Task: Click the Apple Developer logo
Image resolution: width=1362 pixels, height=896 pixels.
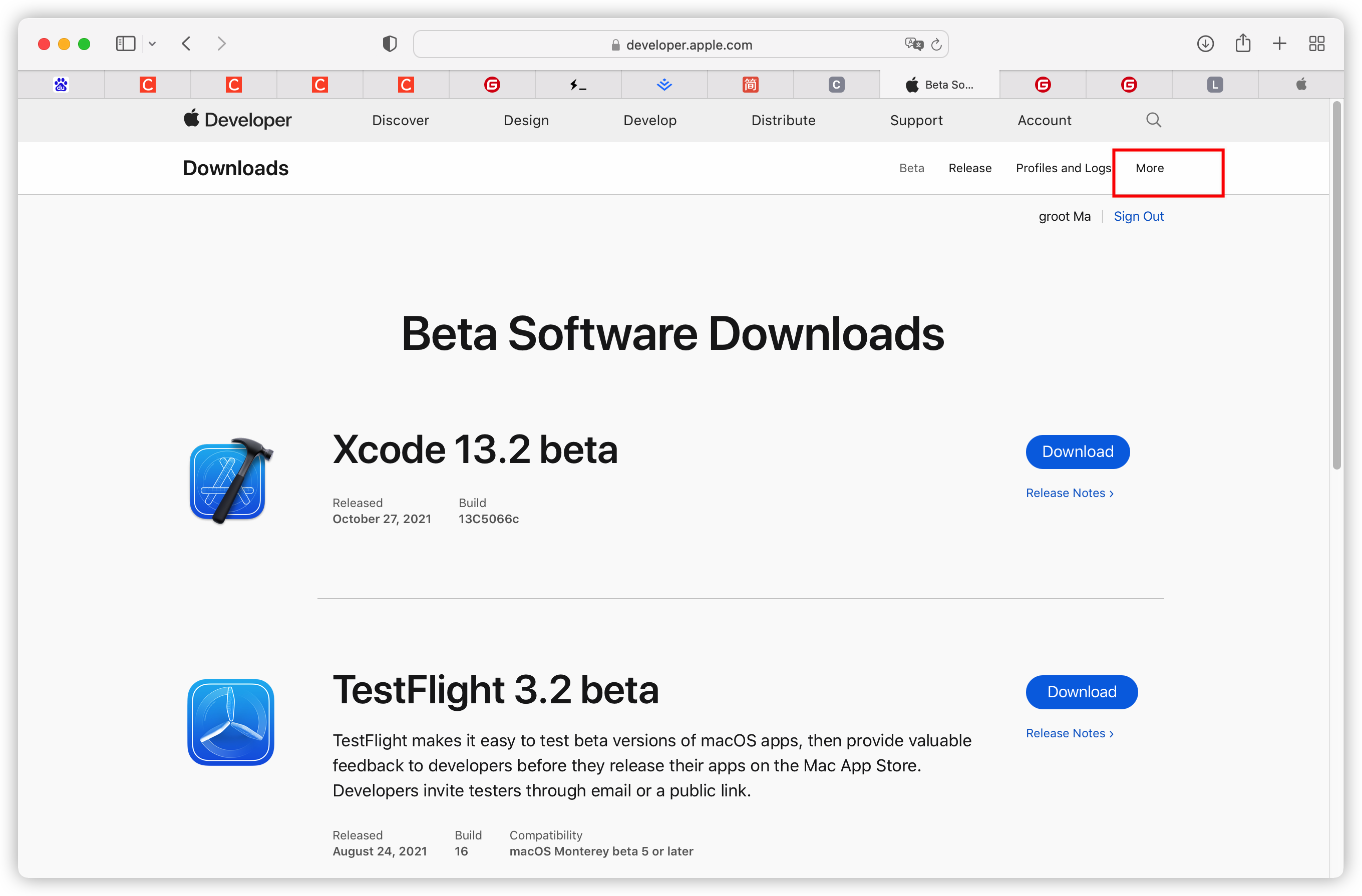Action: click(x=237, y=120)
